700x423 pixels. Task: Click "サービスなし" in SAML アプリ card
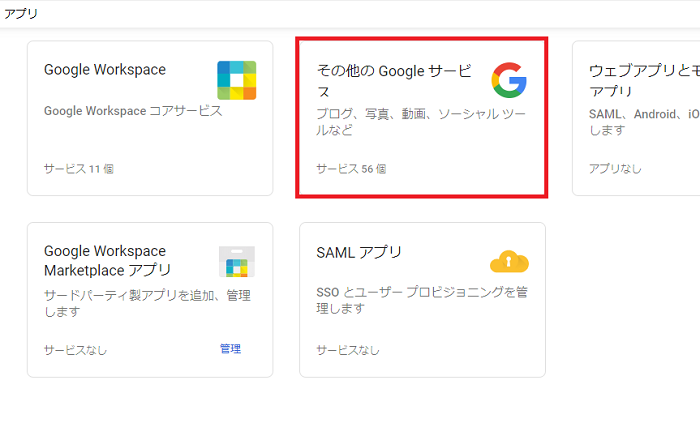pyautogui.click(x=348, y=350)
